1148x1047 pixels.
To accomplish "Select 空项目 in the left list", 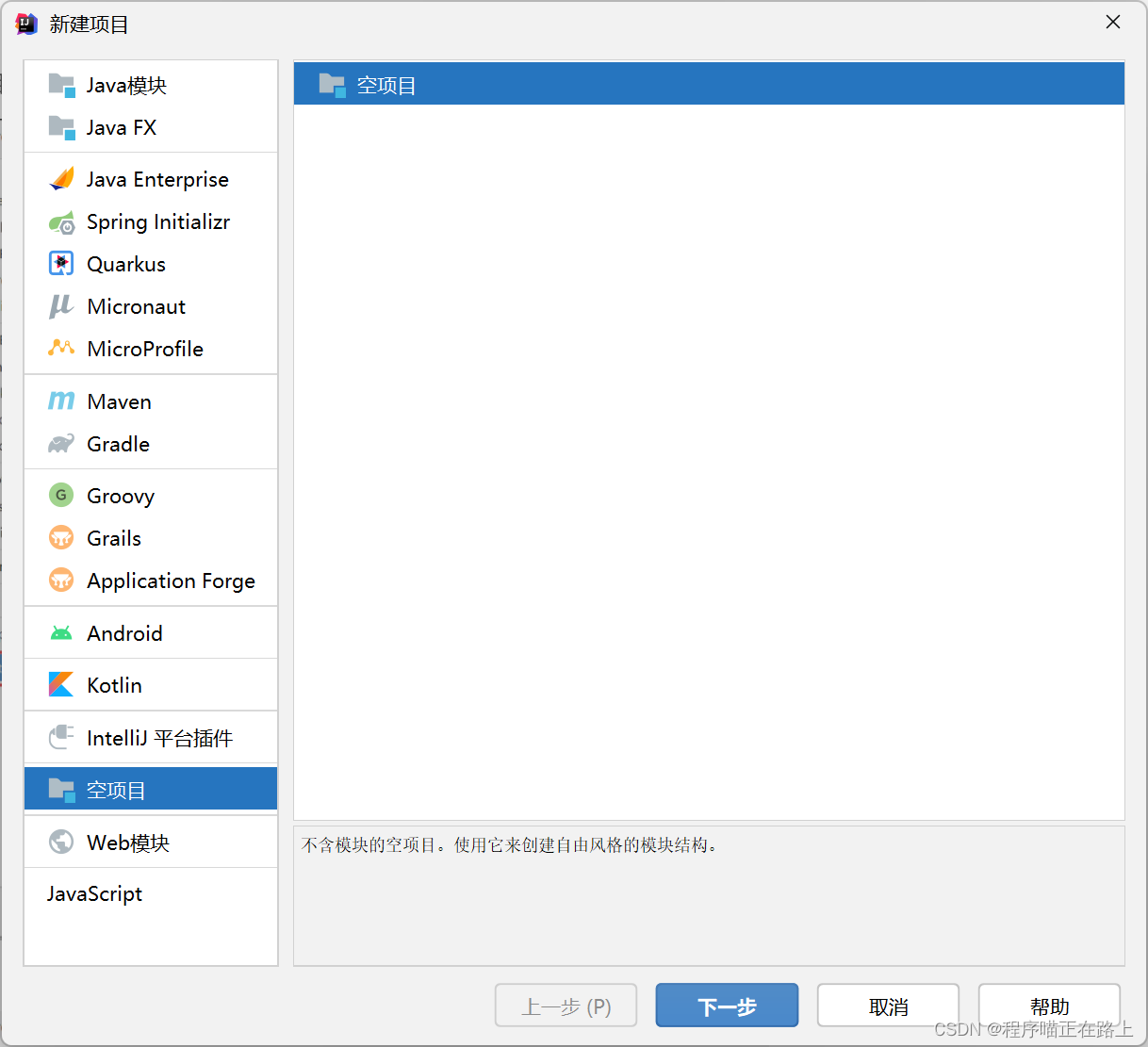I will pos(151,790).
